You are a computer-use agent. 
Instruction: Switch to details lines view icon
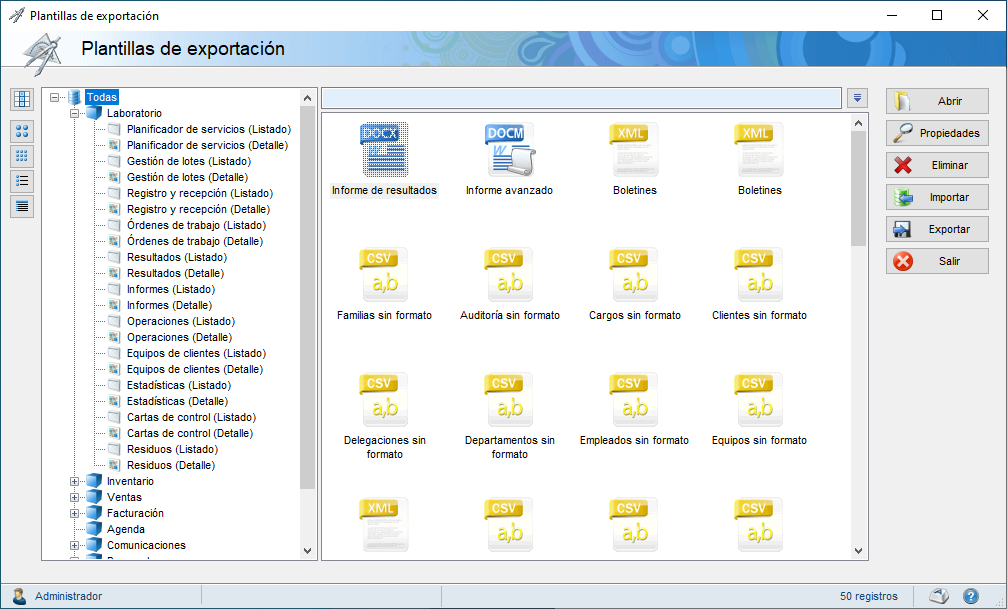pyautogui.click(x=22, y=206)
